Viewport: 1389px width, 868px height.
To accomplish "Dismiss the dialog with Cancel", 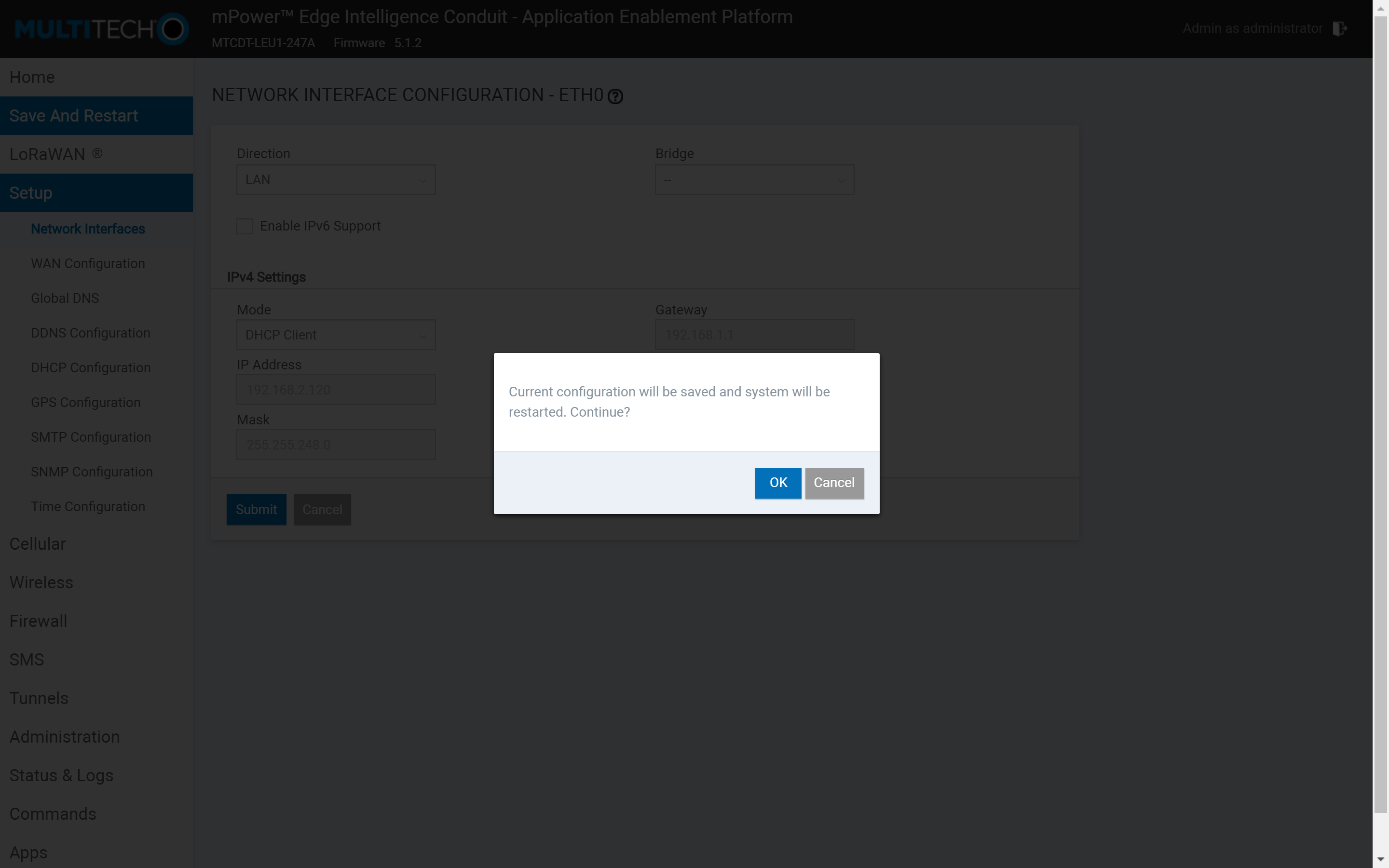I will (834, 483).
